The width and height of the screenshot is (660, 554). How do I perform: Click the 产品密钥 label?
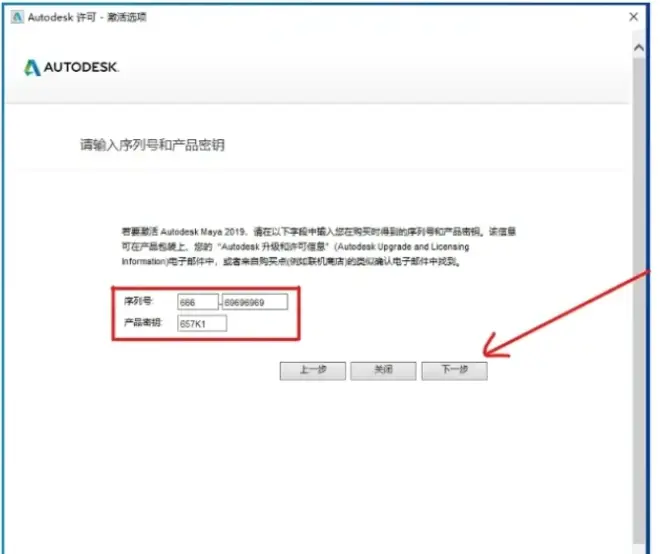(140, 324)
